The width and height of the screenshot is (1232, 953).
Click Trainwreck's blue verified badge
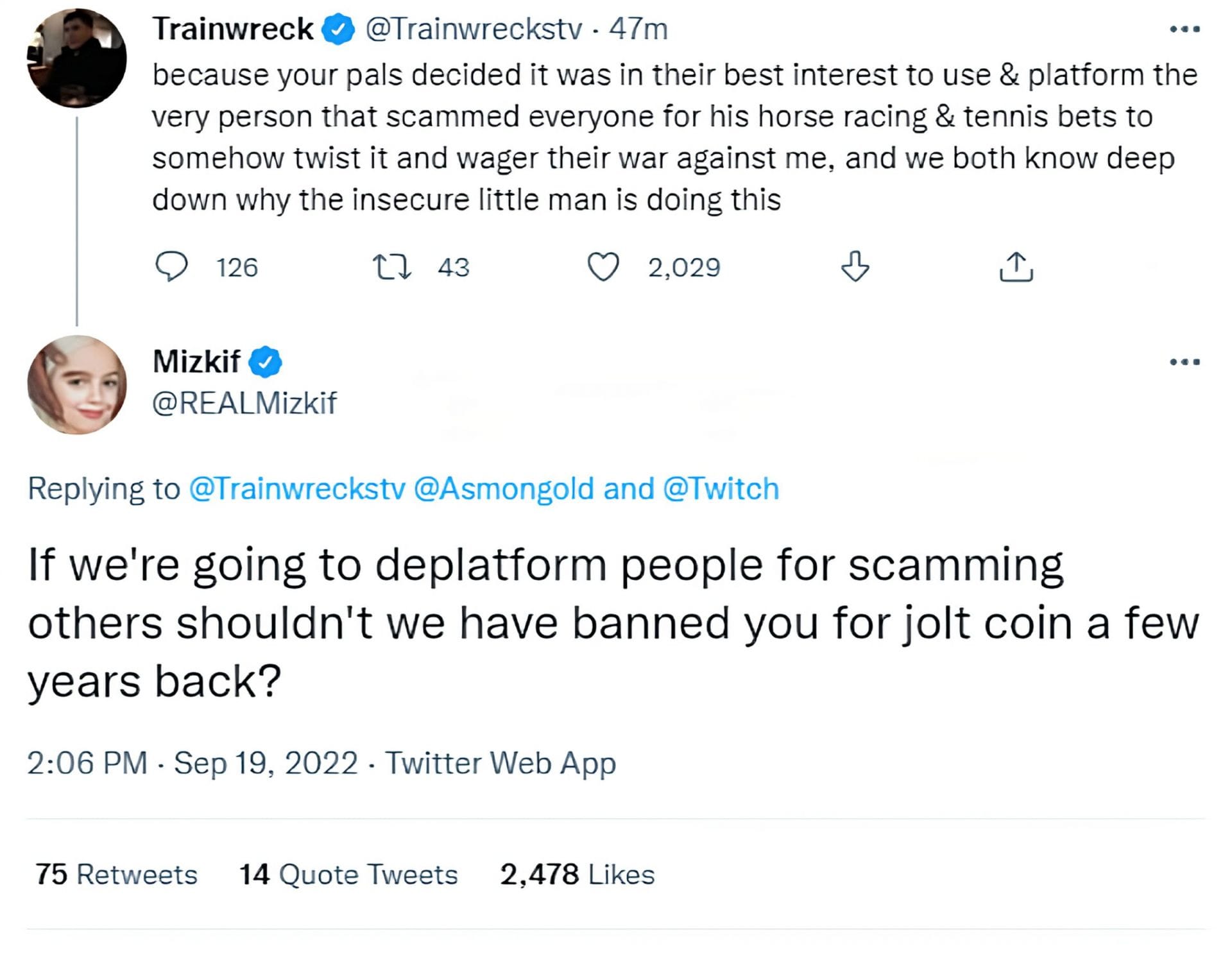tap(338, 30)
